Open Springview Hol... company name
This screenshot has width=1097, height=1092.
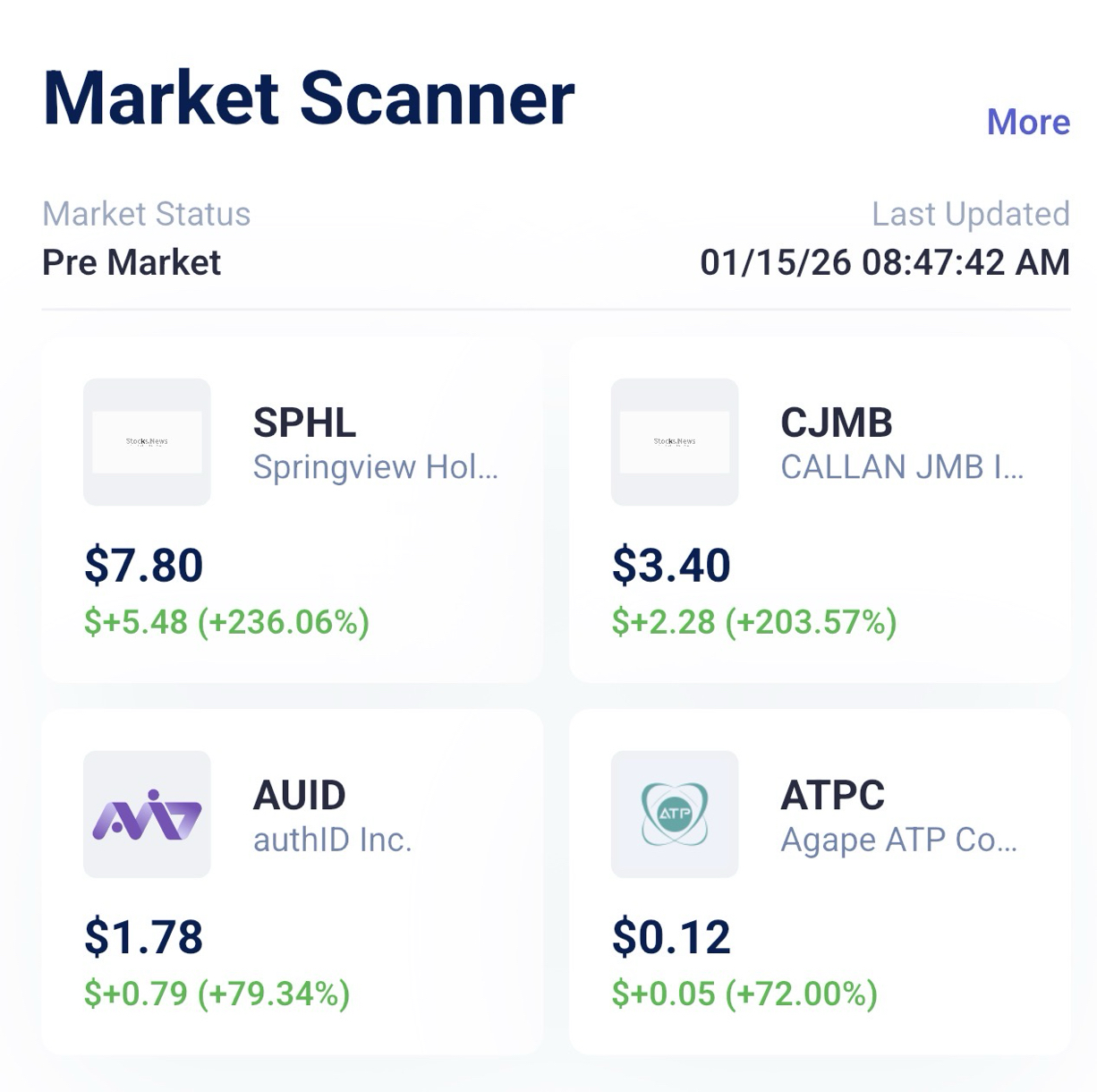coord(376,467)
